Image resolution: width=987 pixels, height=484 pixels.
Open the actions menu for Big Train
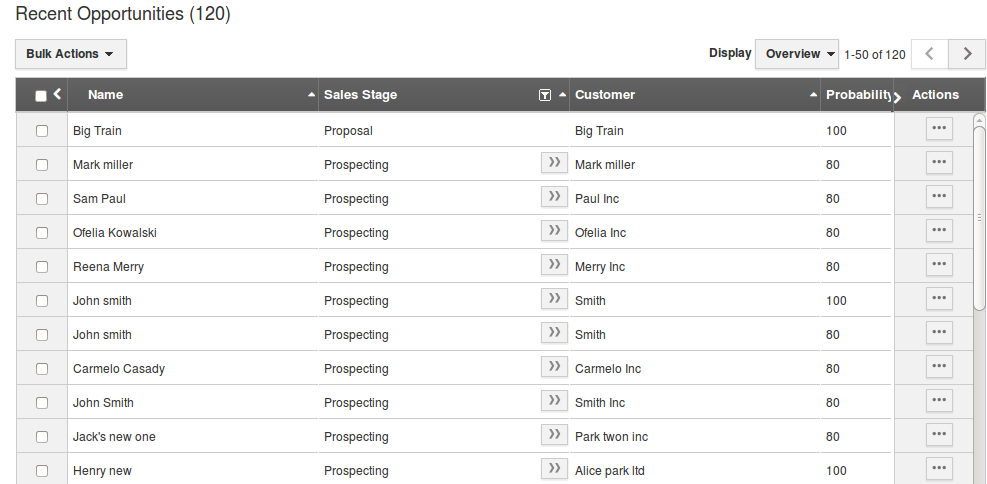pos(939,128)
